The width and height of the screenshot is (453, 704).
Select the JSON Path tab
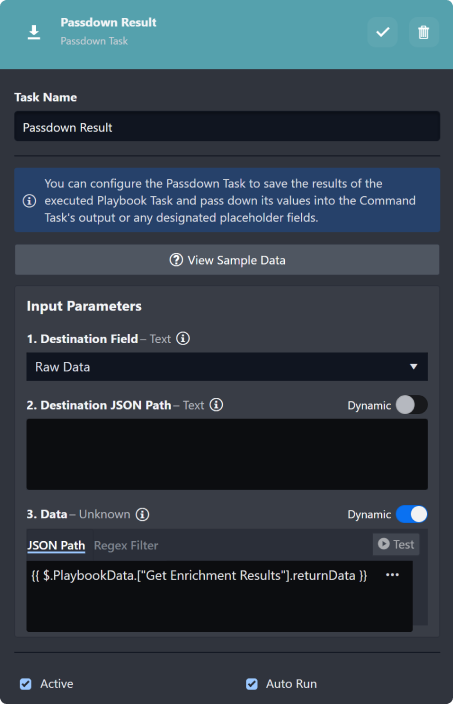pyautogui.click(x=56, y=546)
